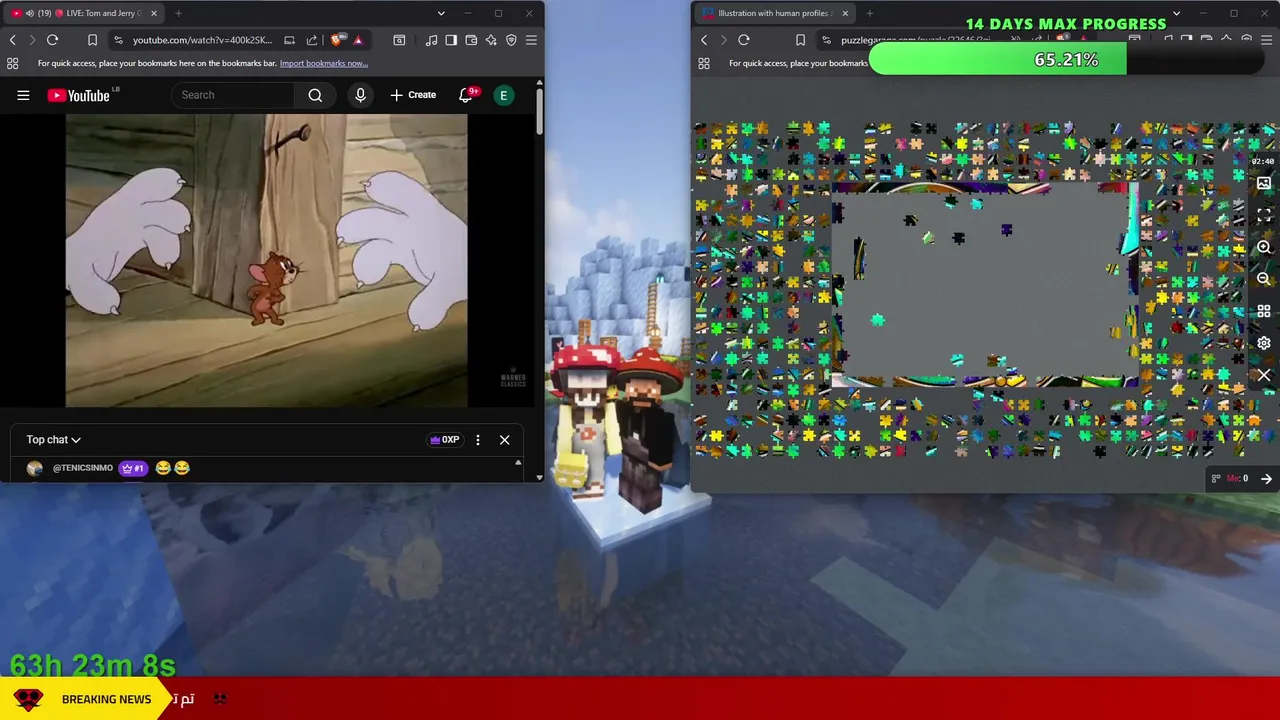Go back in the puzzle browser window

(704, 40)
